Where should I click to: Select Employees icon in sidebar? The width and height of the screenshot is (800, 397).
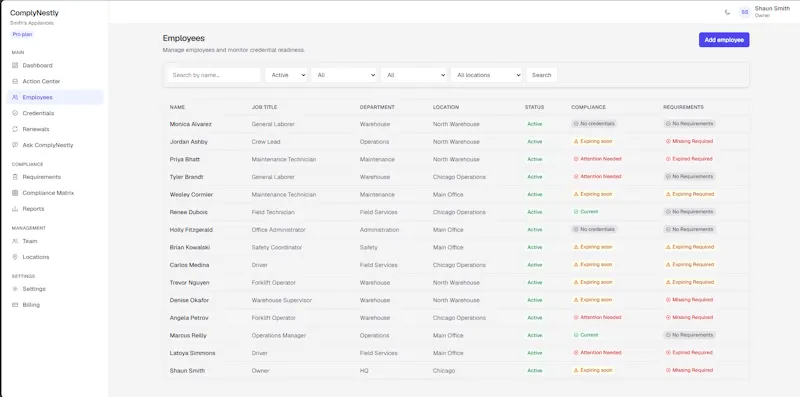click(15, 97)
